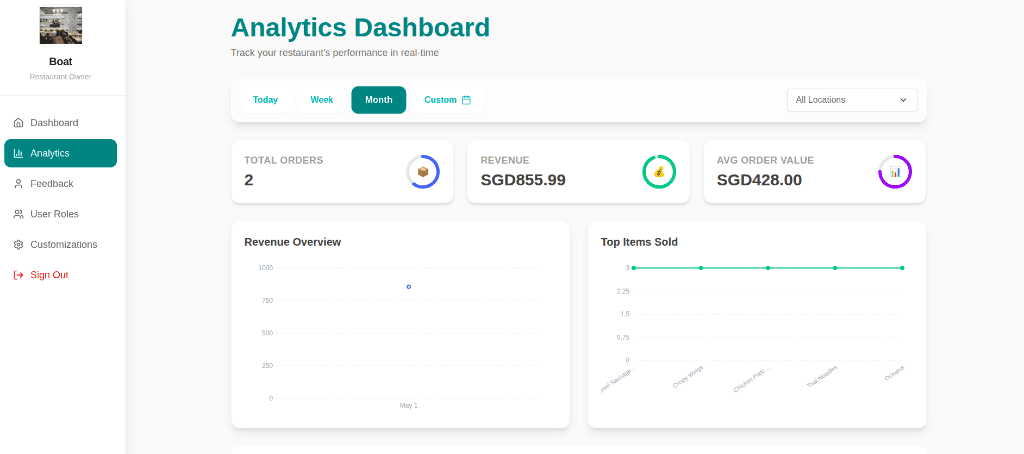Image resolution: width=1024 pixels, height=454 pixels.
Task: Click the 'Crispy Wings' axis label
Action: pyautogui.click(x=688, y=377)
